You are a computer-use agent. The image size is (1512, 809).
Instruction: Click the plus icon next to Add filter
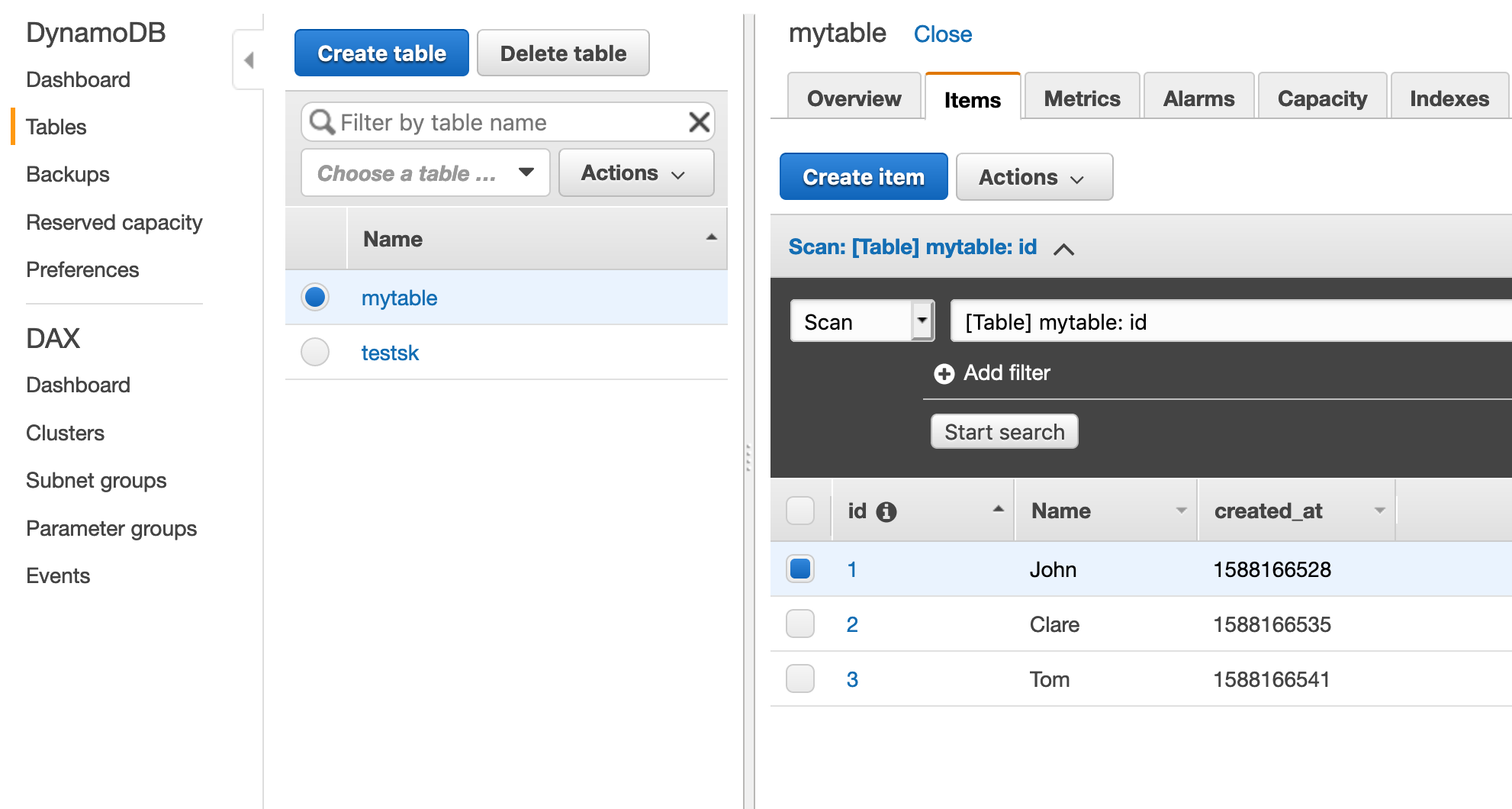tap(945, 373)
